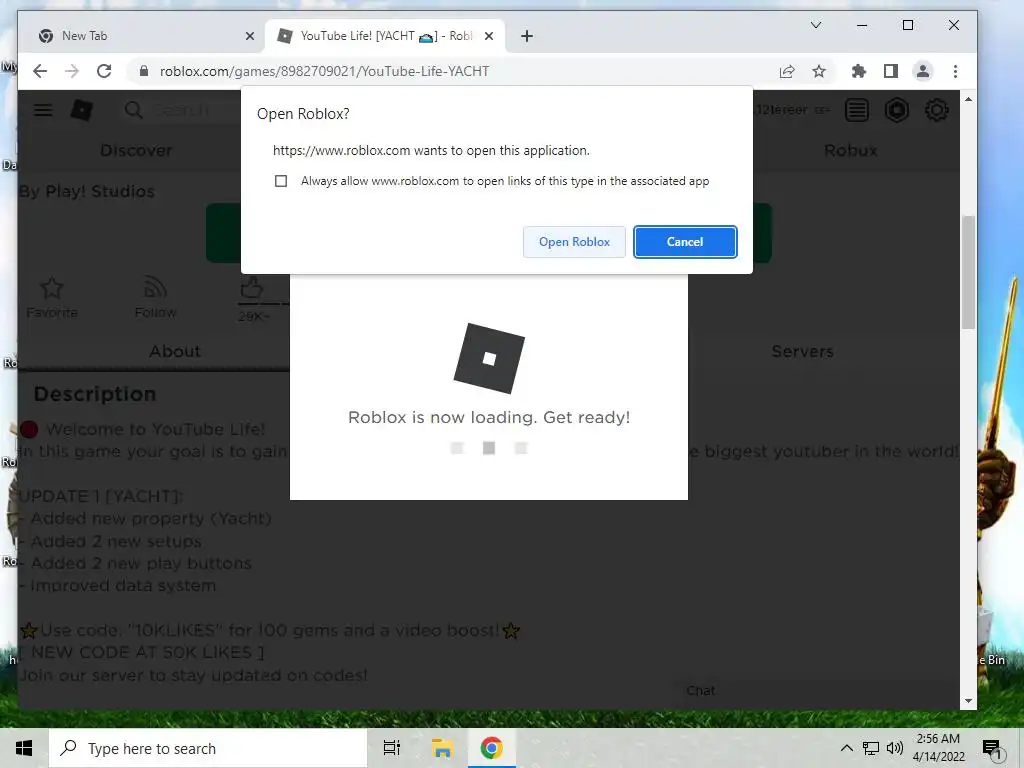1024x768 pixels.
Task: Open Roblox hamburger navigation menu
Action: point(43,110)
